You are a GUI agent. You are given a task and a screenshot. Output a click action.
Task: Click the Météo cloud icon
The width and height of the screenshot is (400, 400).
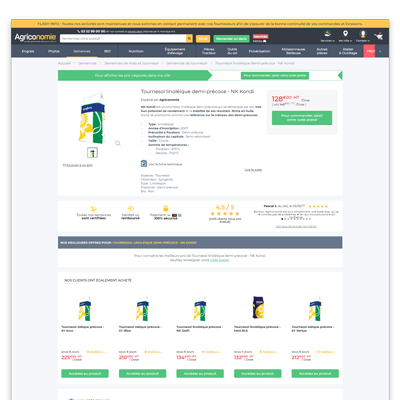pyautogui.click(x=264, y=41)
